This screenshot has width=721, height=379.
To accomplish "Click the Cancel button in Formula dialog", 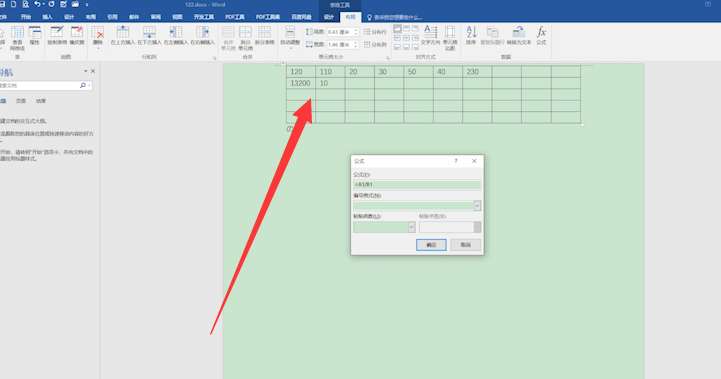I will click(x=466, y=245).
